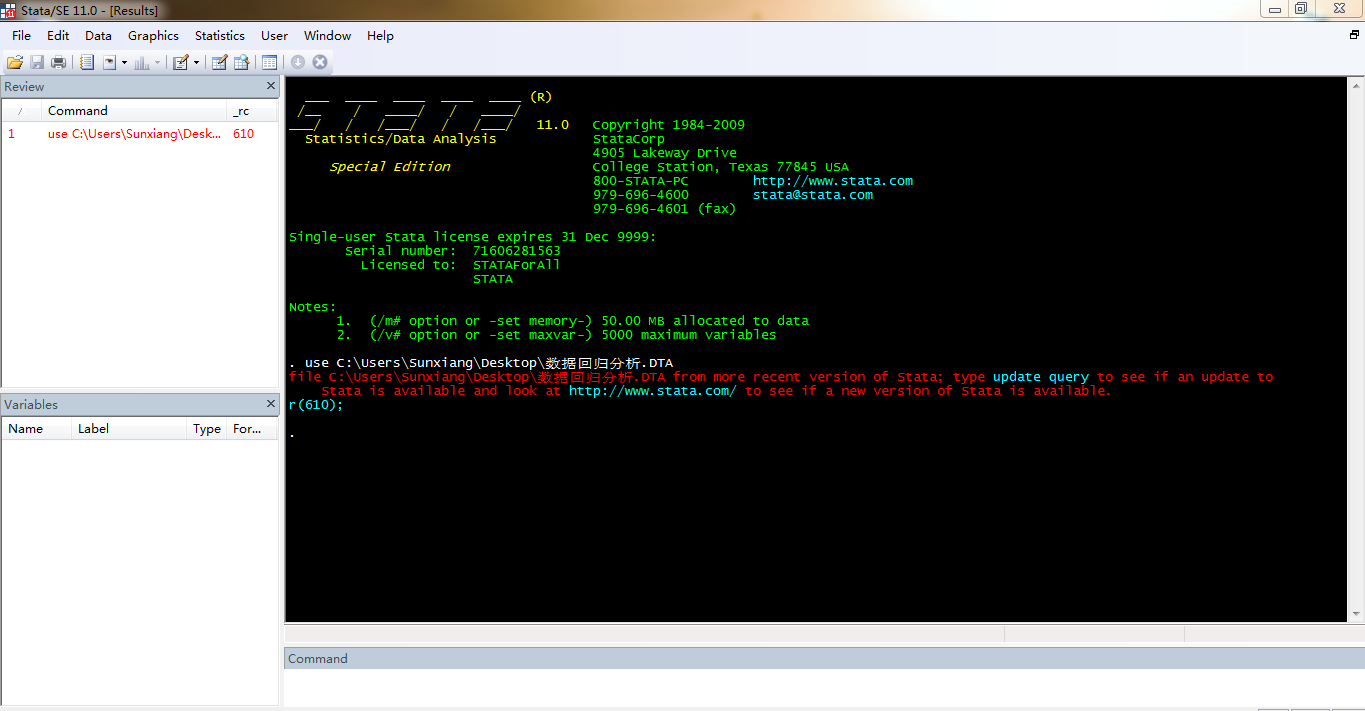
Task: Click the Clear more-condition down arrow icon
Action: 298,62
